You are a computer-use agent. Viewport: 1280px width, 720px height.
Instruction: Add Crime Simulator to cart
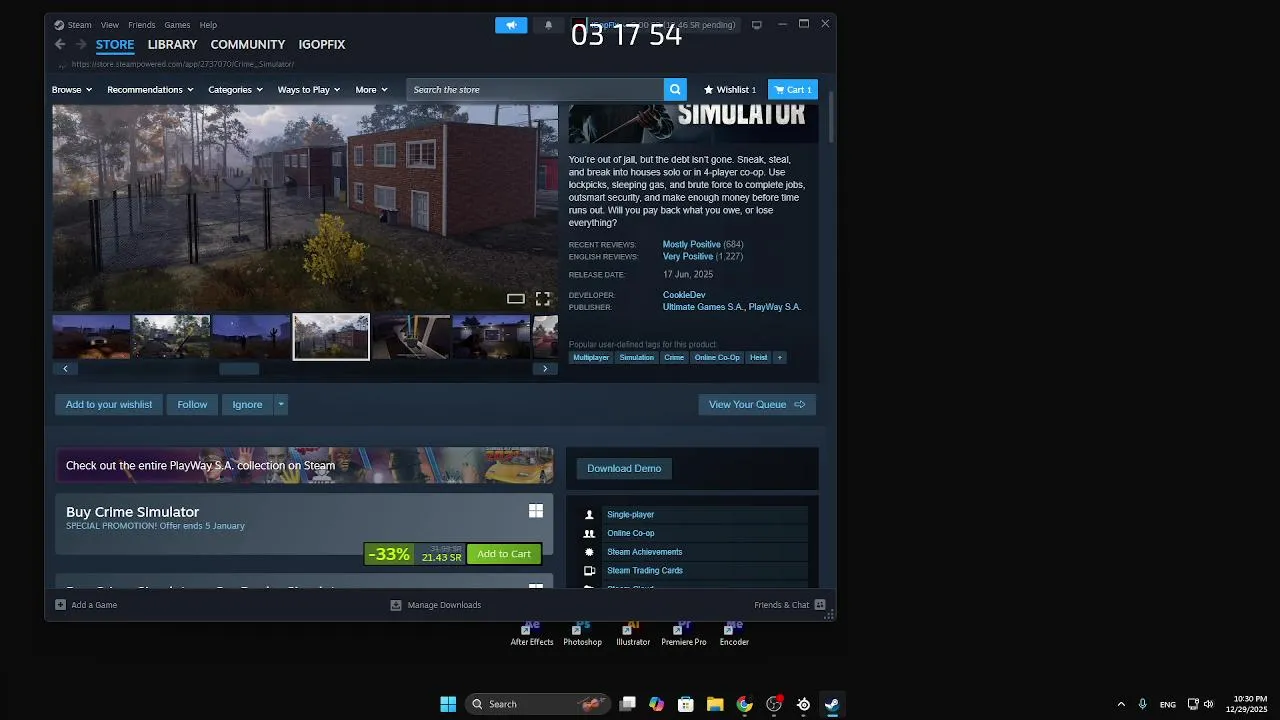504,554
